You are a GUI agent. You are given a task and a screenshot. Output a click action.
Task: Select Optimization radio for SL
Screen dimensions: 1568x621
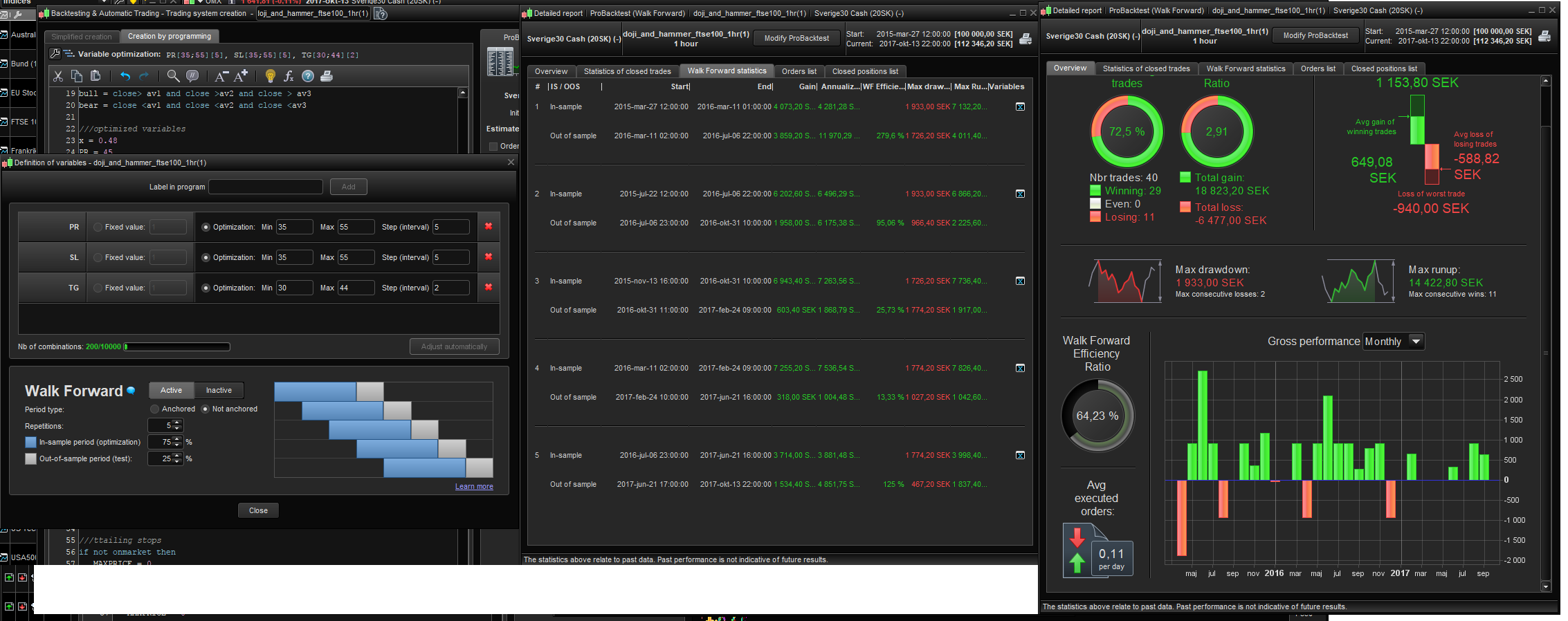tap(206, 257)
